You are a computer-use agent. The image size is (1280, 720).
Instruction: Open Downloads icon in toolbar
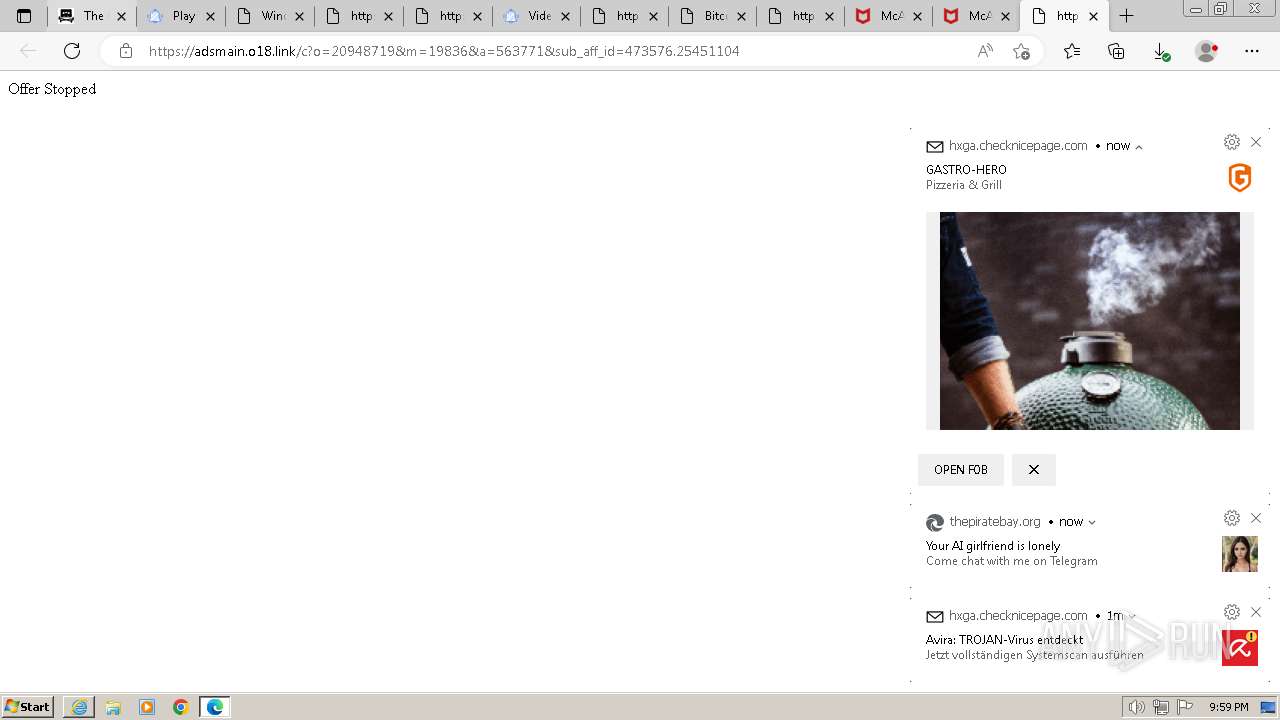click(1161, 51)
